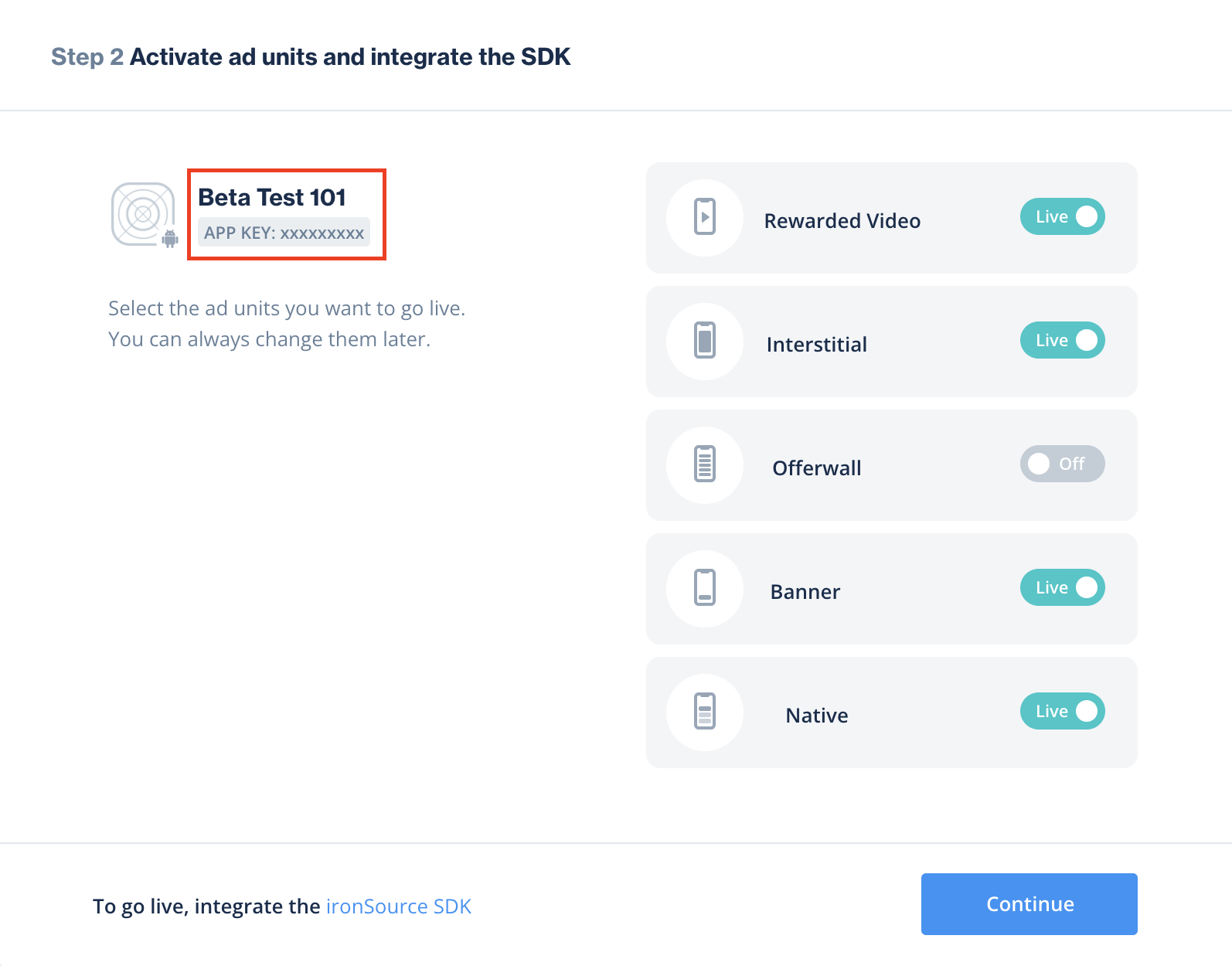Click the Interstitial ad unit icon
Image resolution: width=1232 pixels, height=966 pixels.
pyautogui.click(x=704, y=341)
